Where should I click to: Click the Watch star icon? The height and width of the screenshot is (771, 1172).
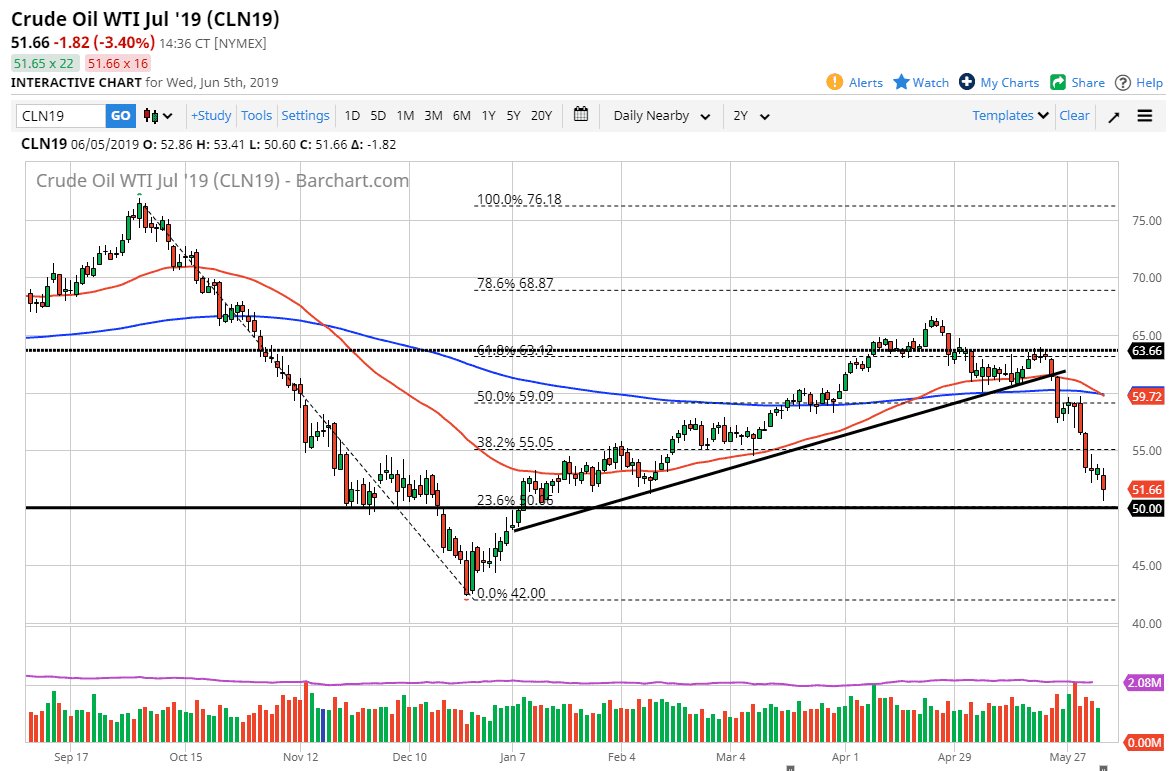coord(901,82)
